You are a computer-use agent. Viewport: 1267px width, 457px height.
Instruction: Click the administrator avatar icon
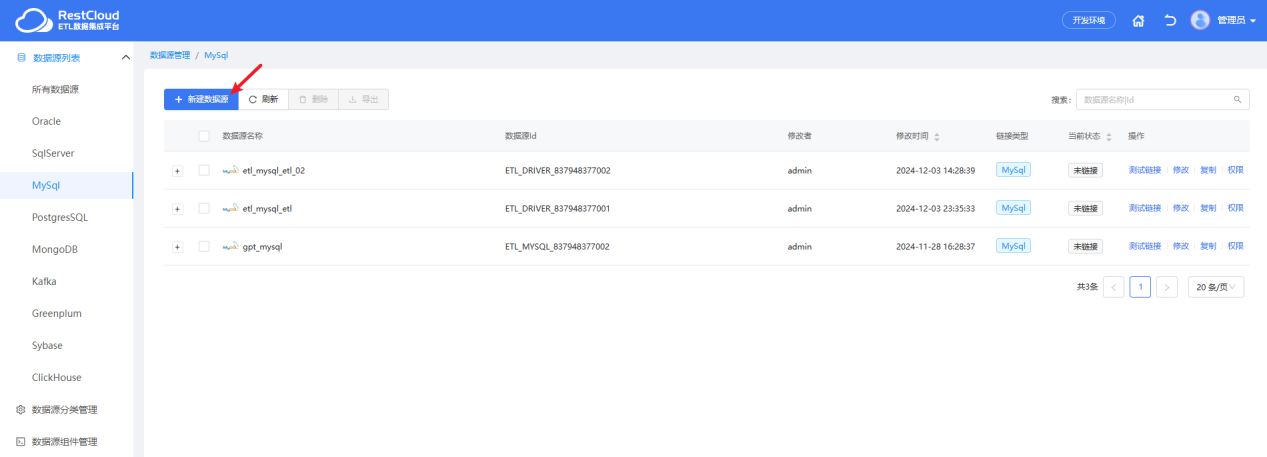[1201, 20]
